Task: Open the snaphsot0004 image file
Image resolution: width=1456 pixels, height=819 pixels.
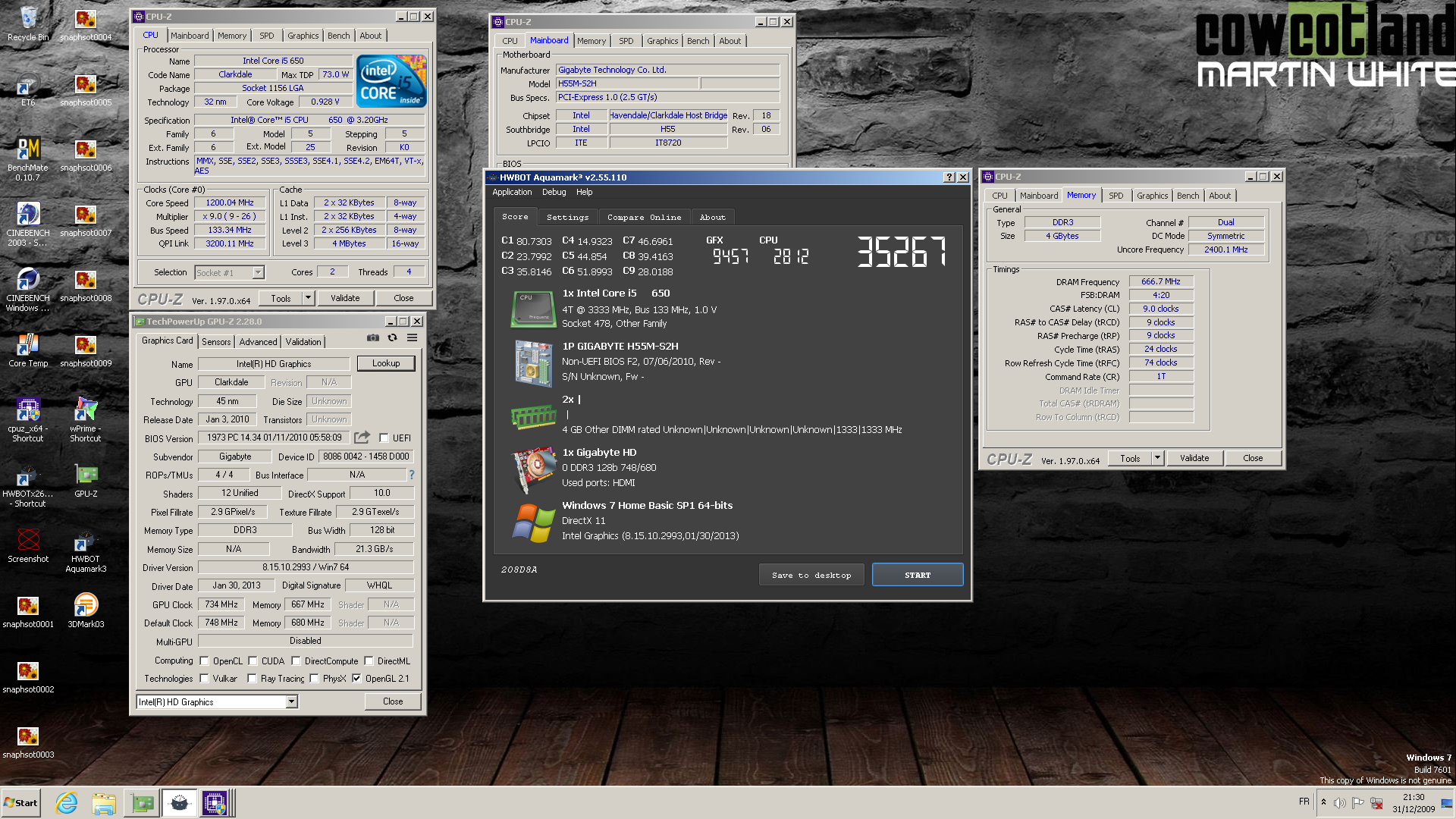Action: [x=86, y=24]
